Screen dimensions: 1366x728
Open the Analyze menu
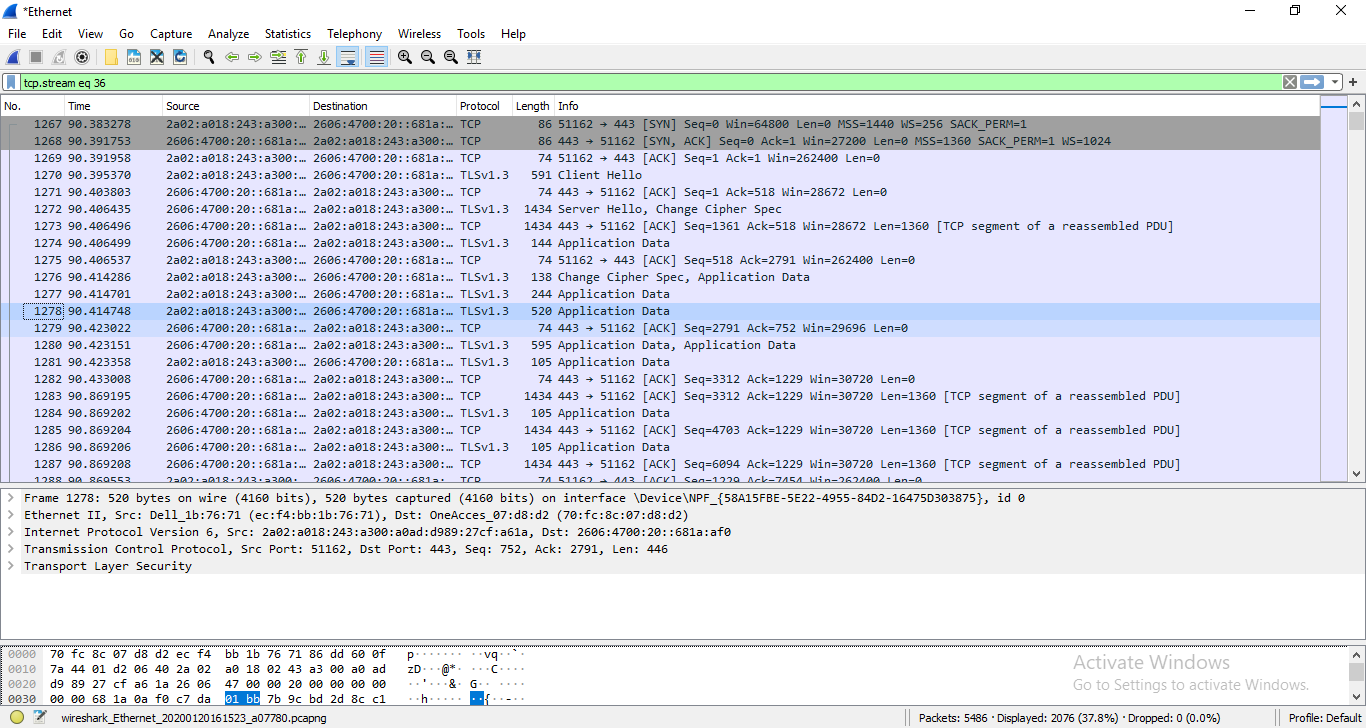tap(229, 33)
